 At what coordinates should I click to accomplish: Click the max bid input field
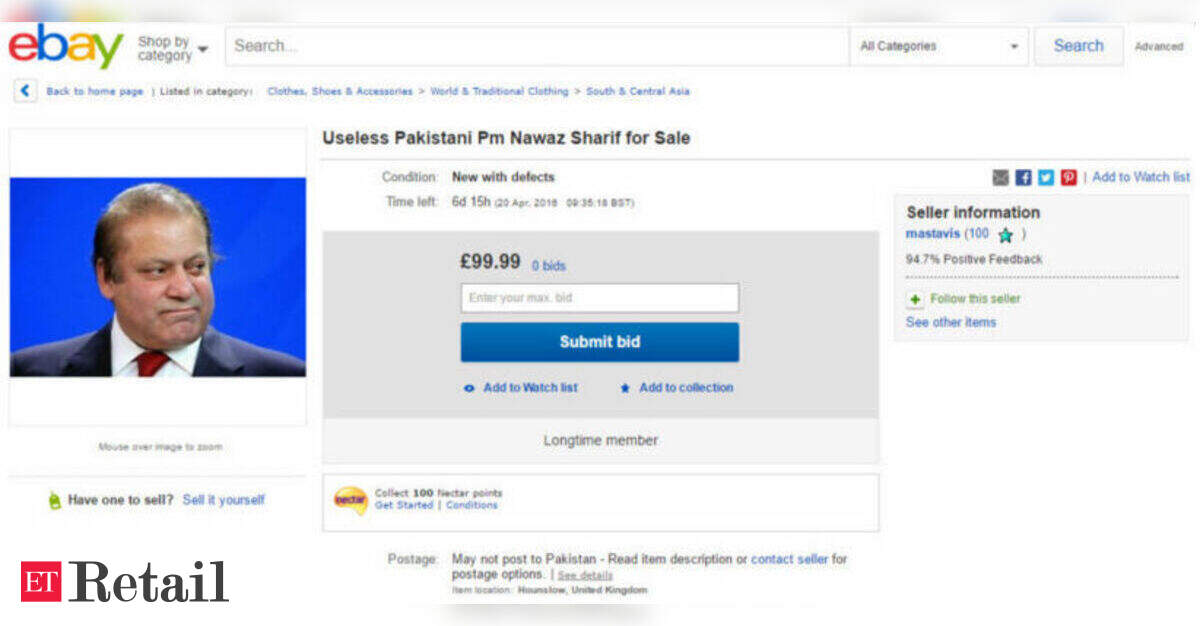click(599, 298)
